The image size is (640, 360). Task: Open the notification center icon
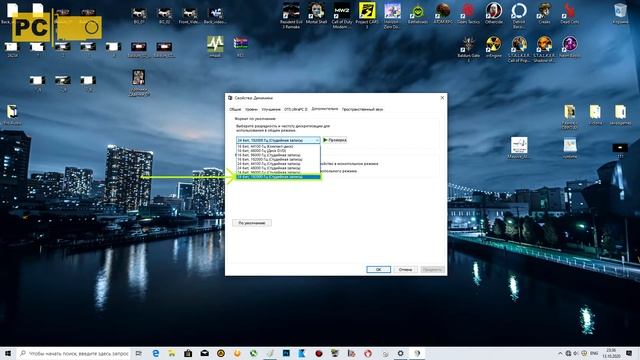pos(629,353)
